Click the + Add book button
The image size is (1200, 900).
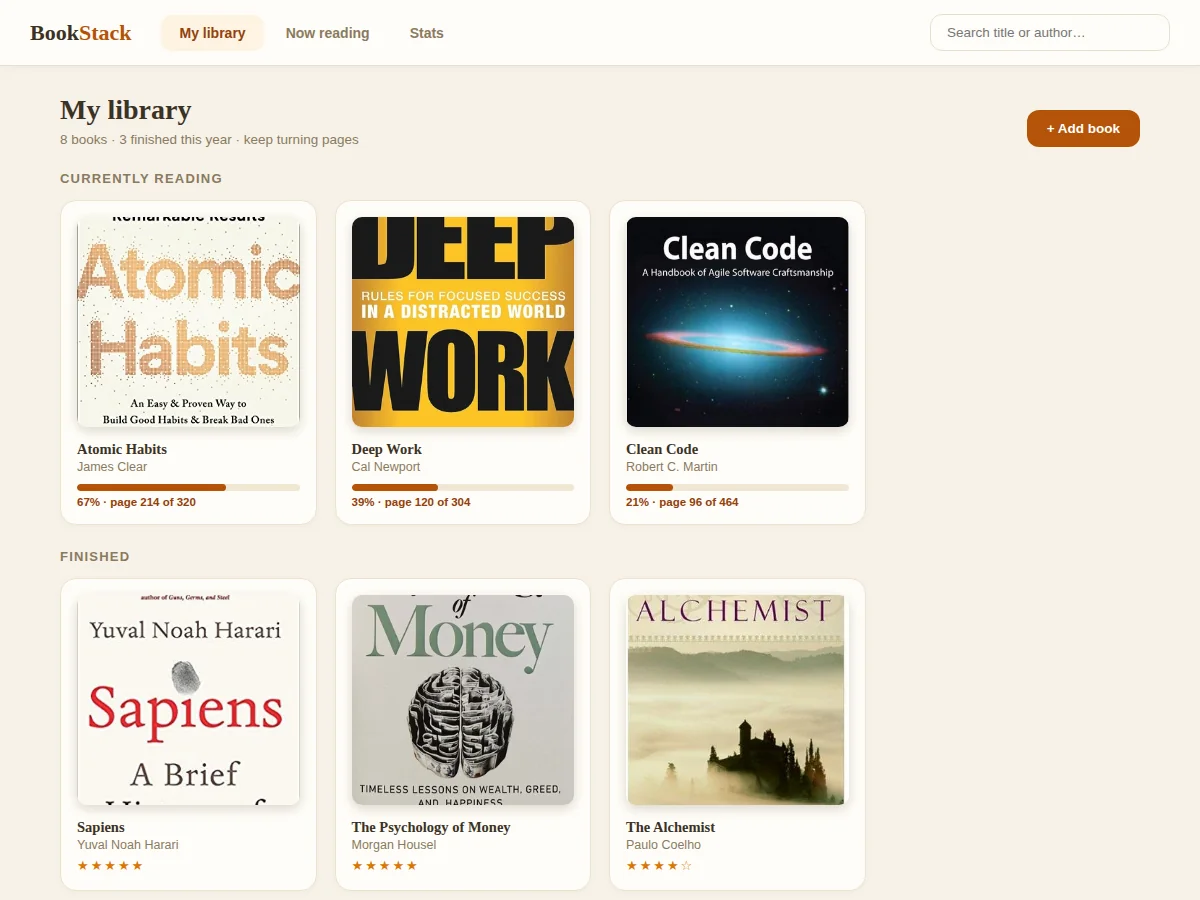point(1083,128)
